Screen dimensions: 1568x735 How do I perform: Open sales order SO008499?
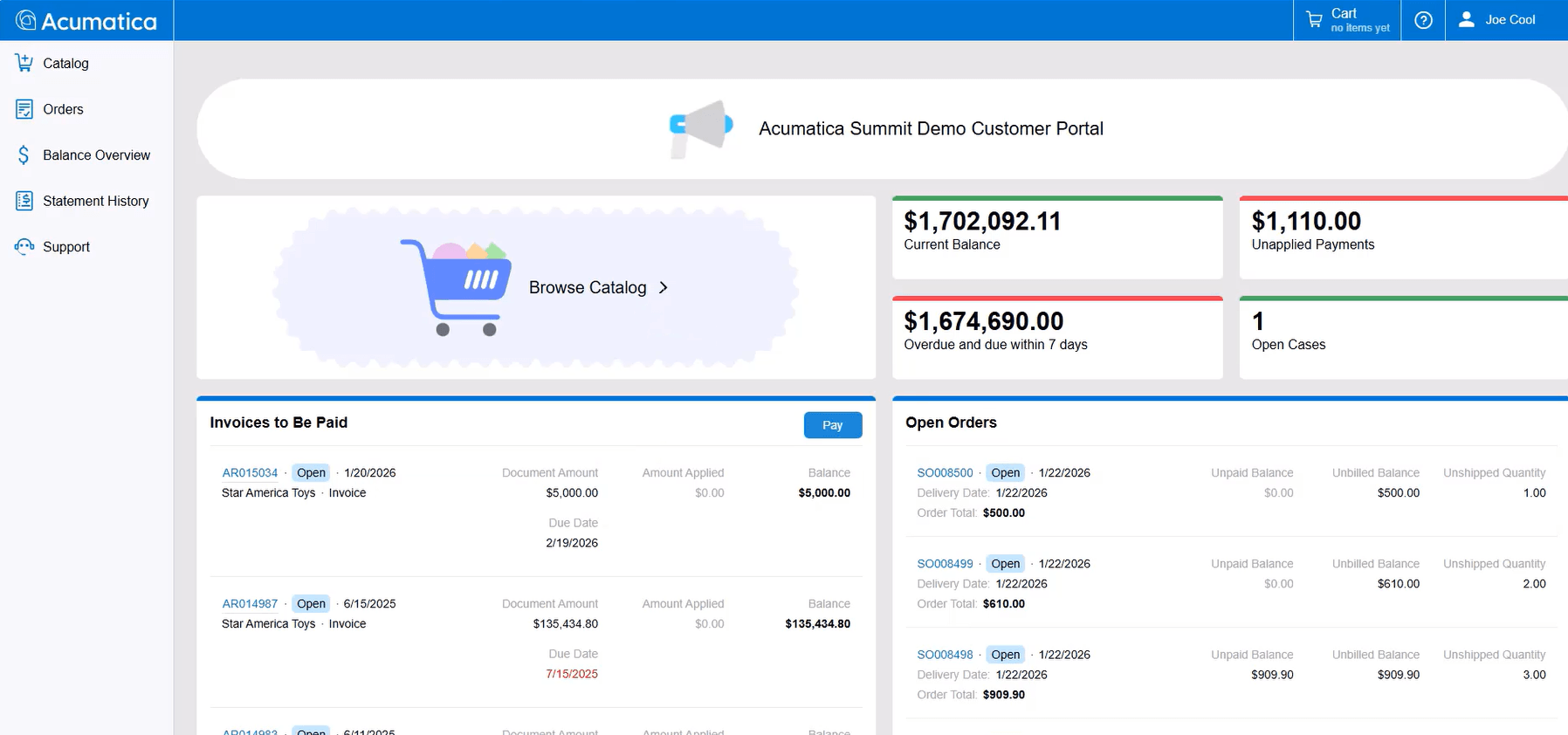click(x=945, y=563)
